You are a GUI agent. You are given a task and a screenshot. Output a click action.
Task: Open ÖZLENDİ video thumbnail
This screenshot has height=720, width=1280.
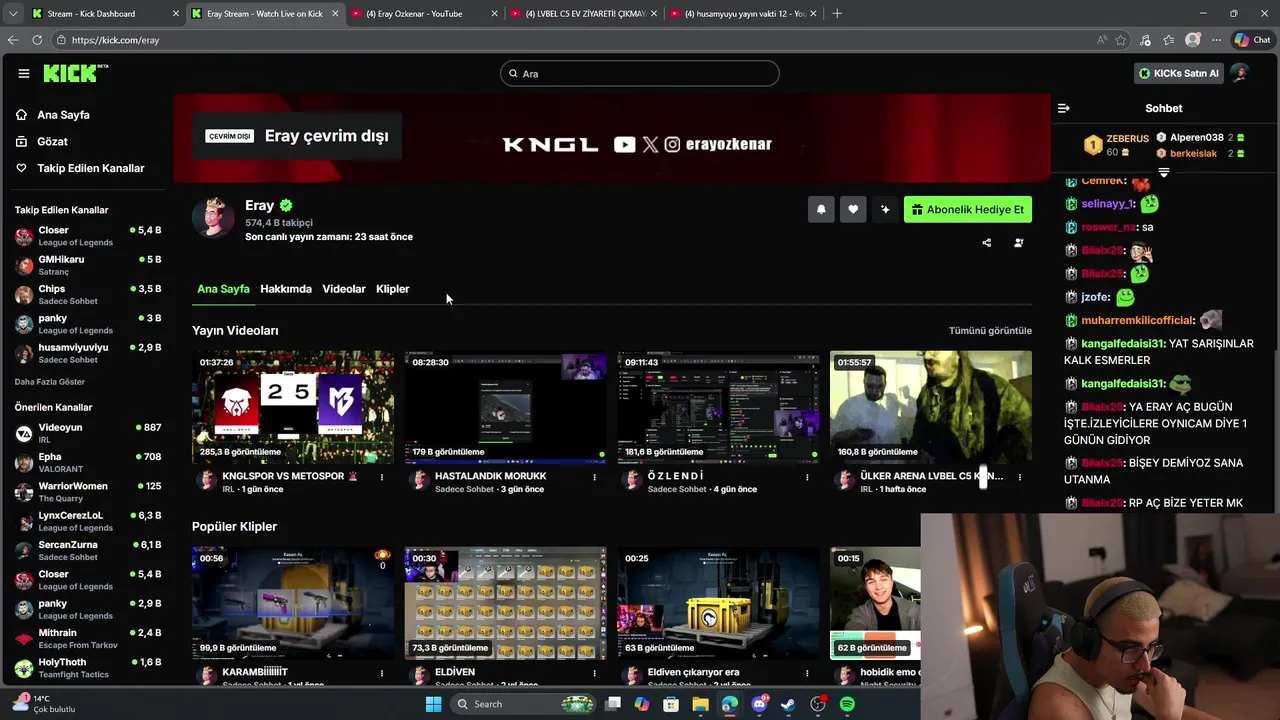pos(718,407)
